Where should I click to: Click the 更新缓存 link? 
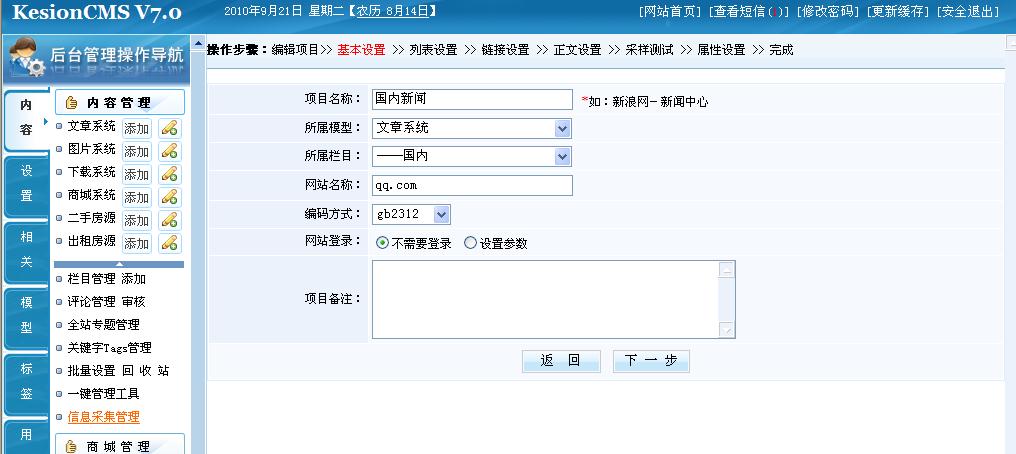[x=897, y=12]
